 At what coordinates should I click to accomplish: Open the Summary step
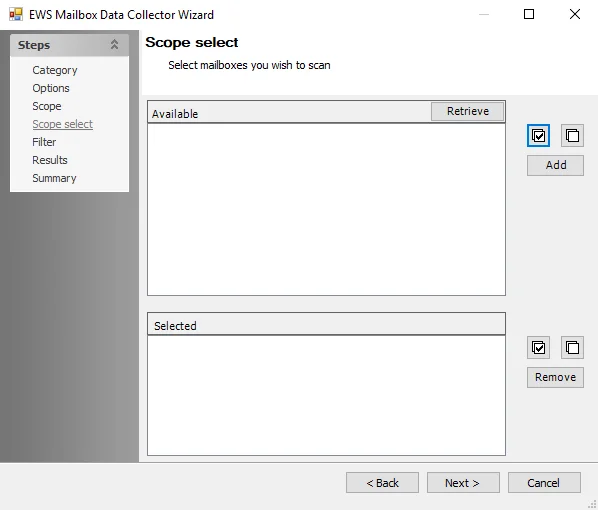tap(54, 178)
